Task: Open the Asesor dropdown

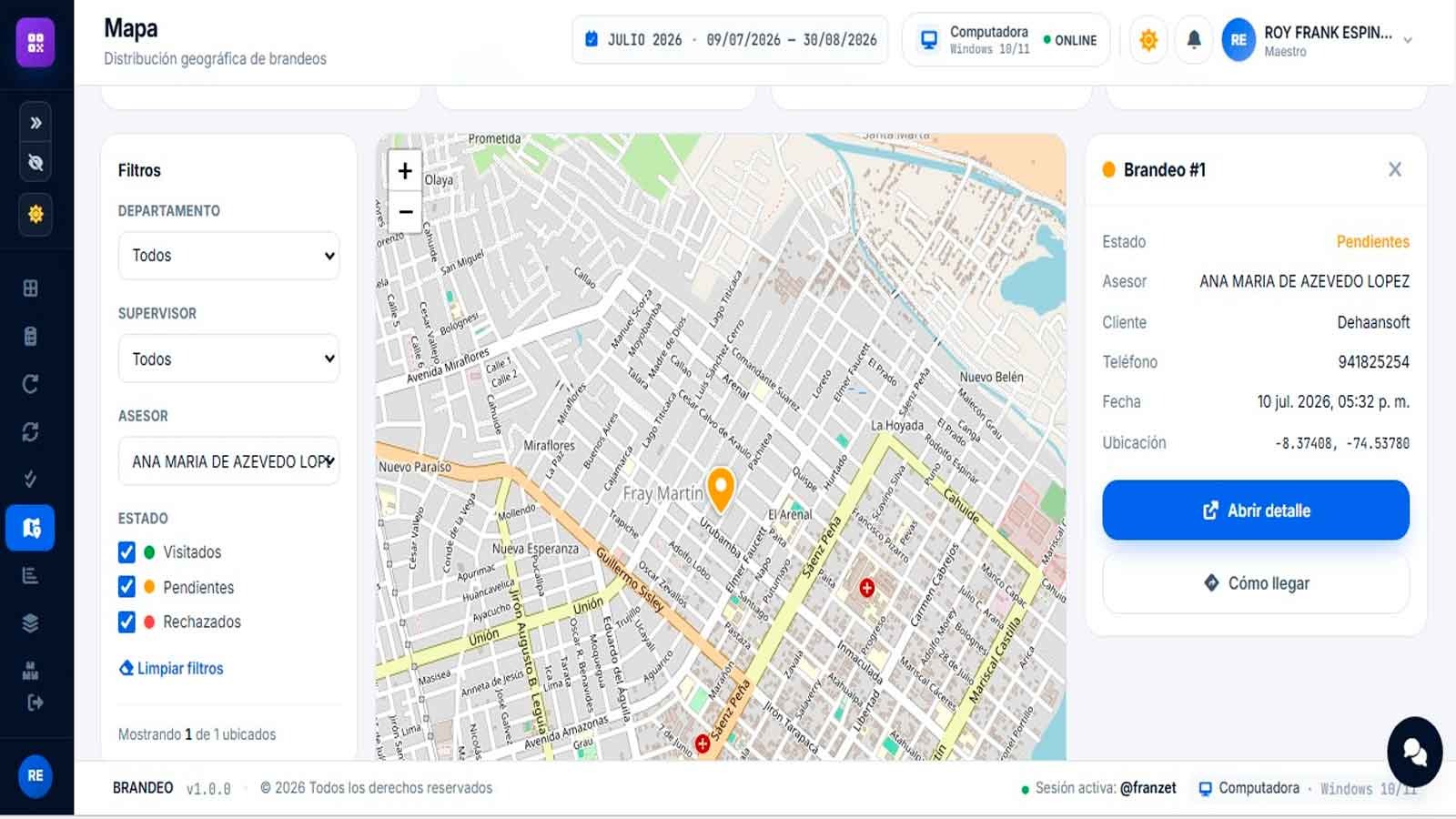Action: click(x=228, y=461)
